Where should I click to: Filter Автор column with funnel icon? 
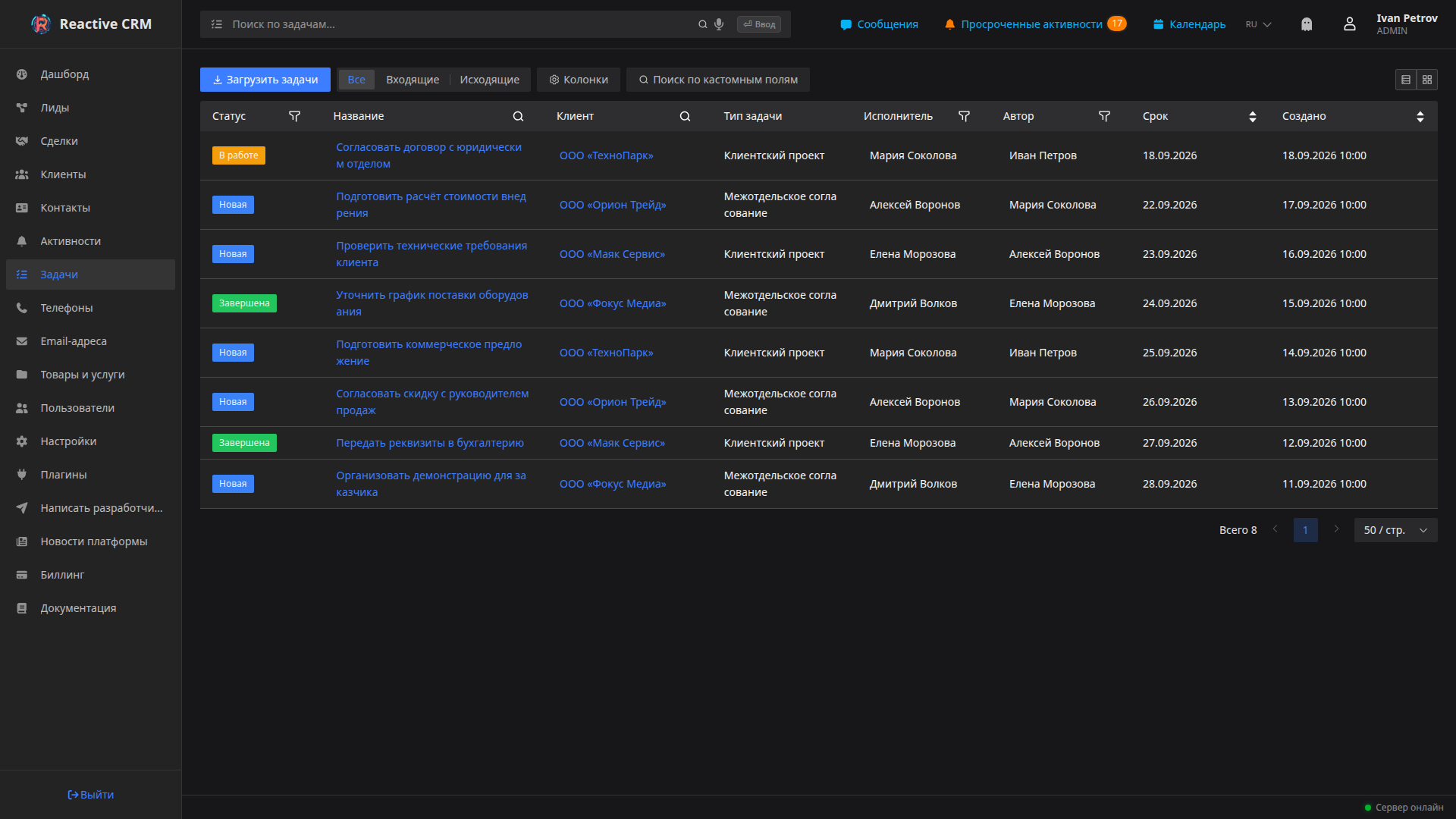point(1104,116)
